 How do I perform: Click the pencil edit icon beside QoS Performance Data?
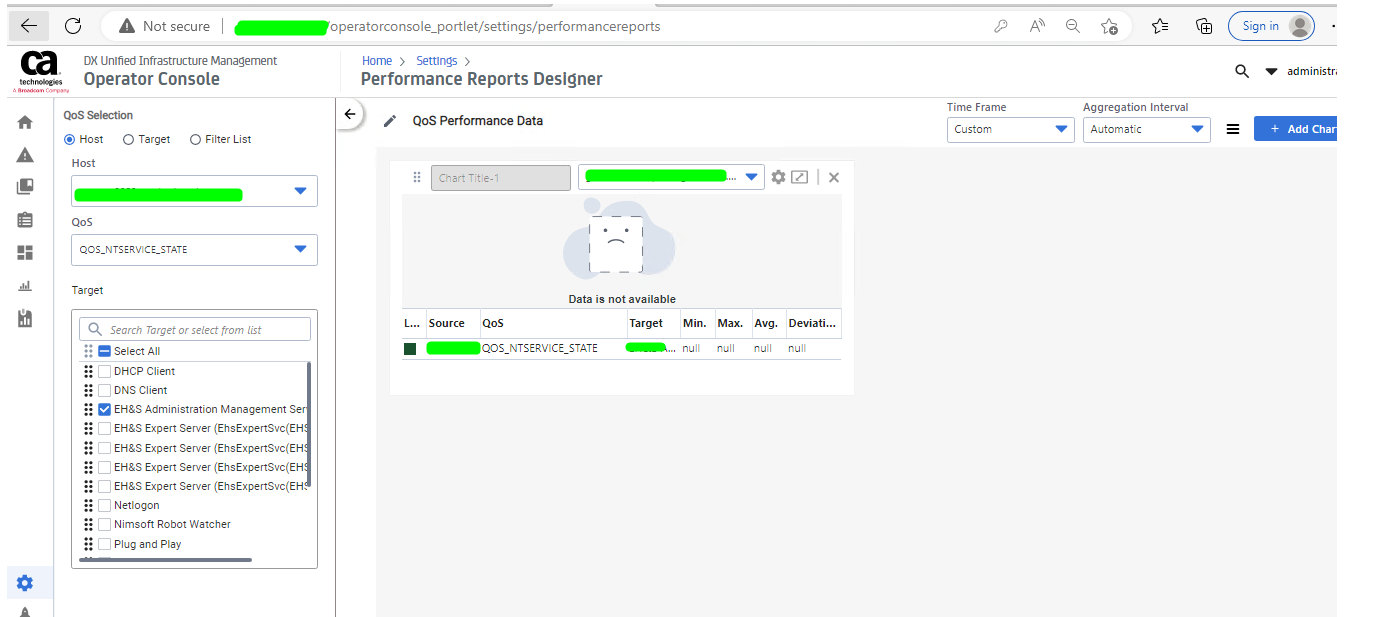(x=390, y=121)
